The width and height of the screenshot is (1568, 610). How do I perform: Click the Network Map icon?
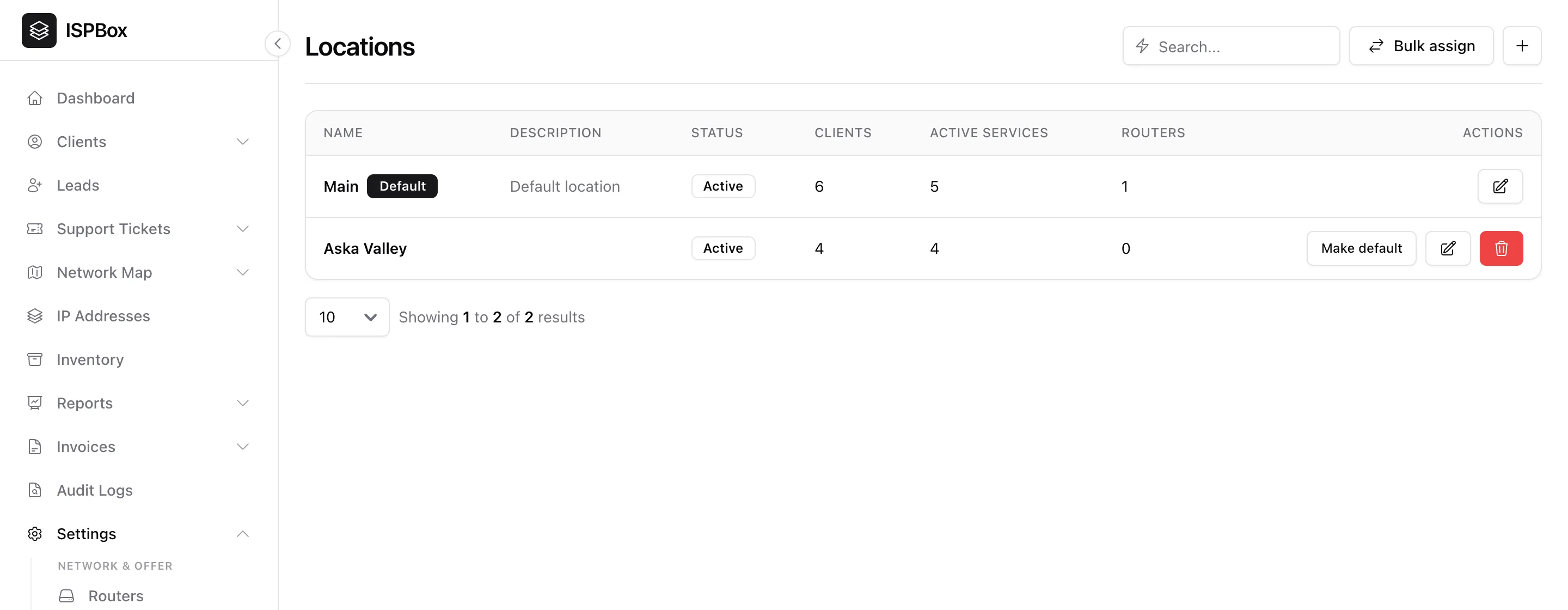pyautogui.click(x=35, y=272)
